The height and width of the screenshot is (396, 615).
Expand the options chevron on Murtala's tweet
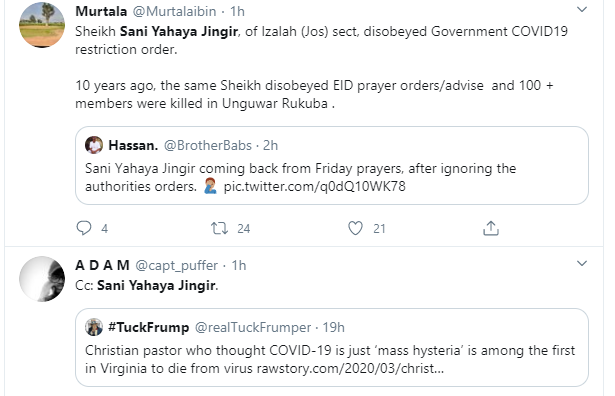click(582, 9)
